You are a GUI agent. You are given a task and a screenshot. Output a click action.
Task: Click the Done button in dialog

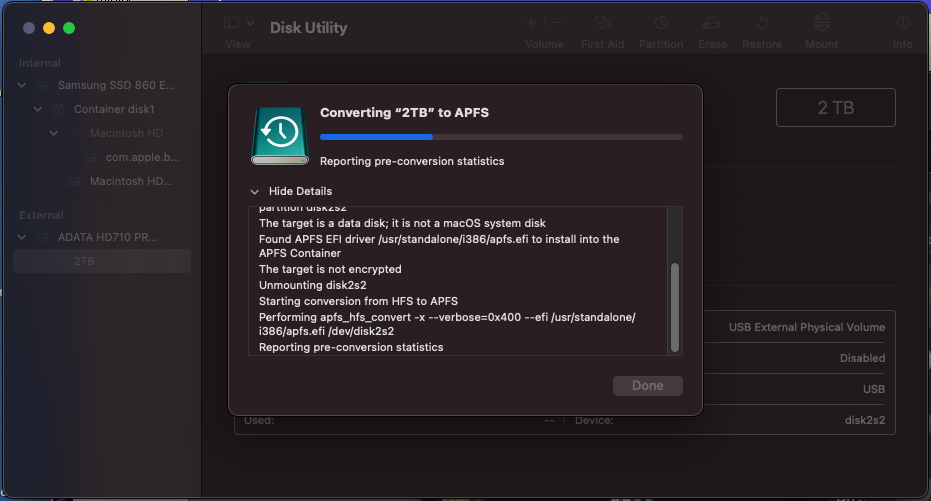[x=648, y=386]
